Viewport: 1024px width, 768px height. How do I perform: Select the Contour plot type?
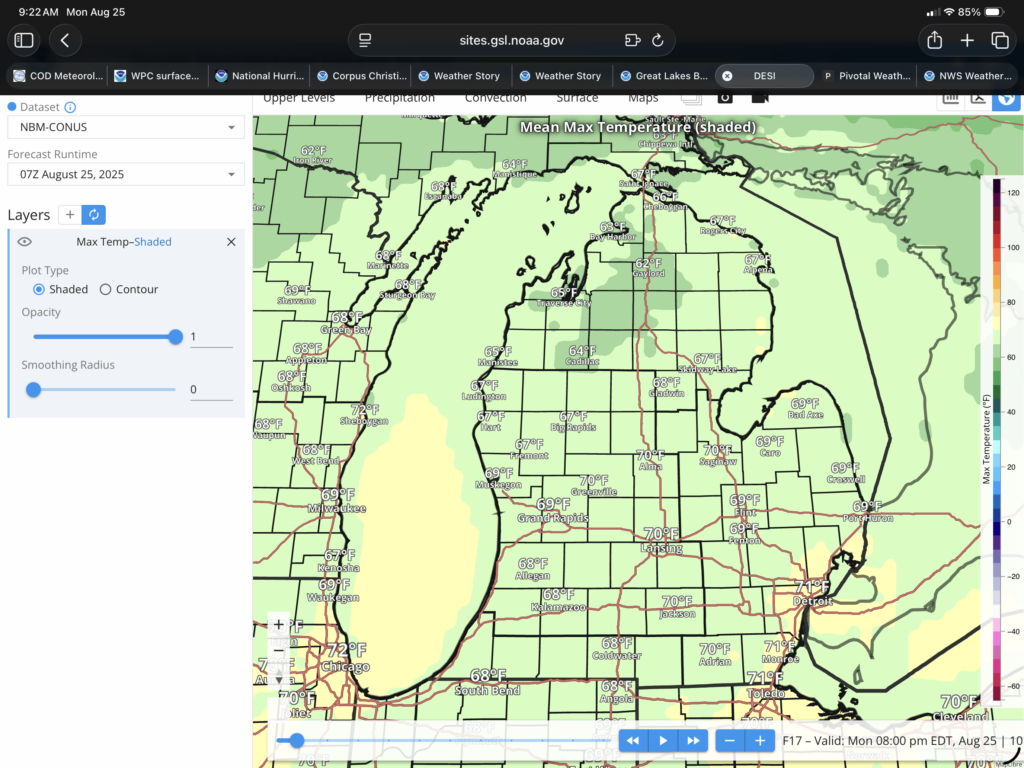click(106, 289)
